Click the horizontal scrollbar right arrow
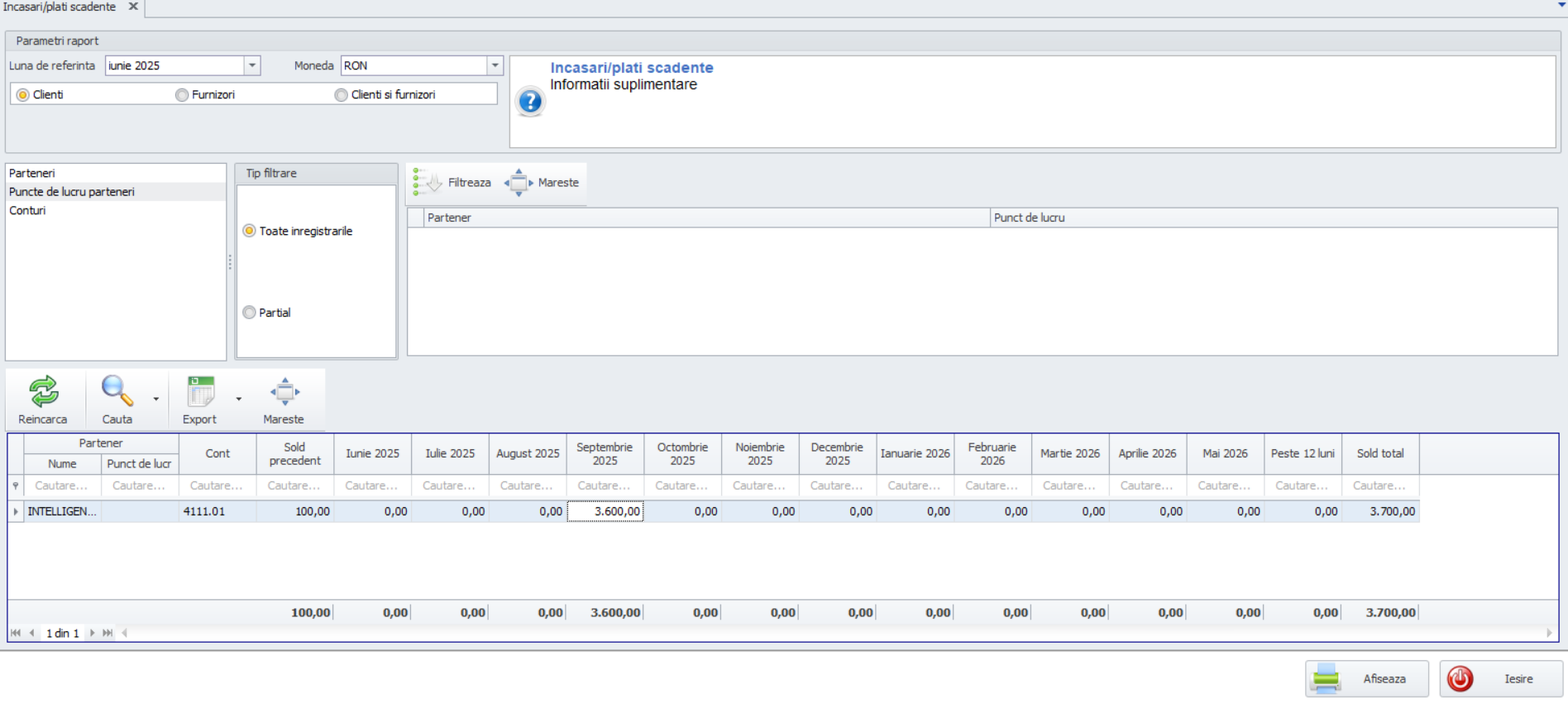 pos(1549,633)
